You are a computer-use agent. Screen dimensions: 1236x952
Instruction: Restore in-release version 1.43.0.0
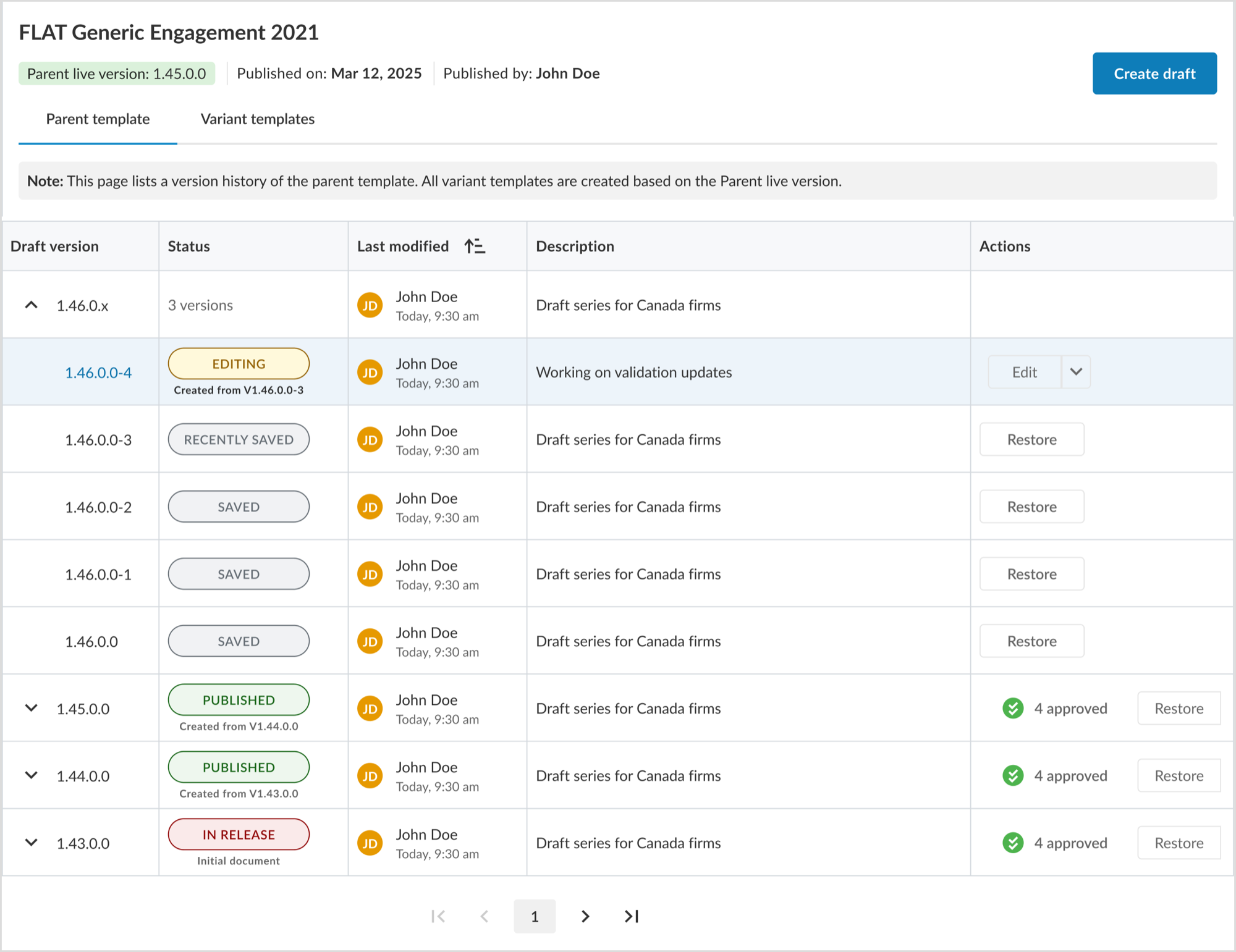click(1179, 843)
